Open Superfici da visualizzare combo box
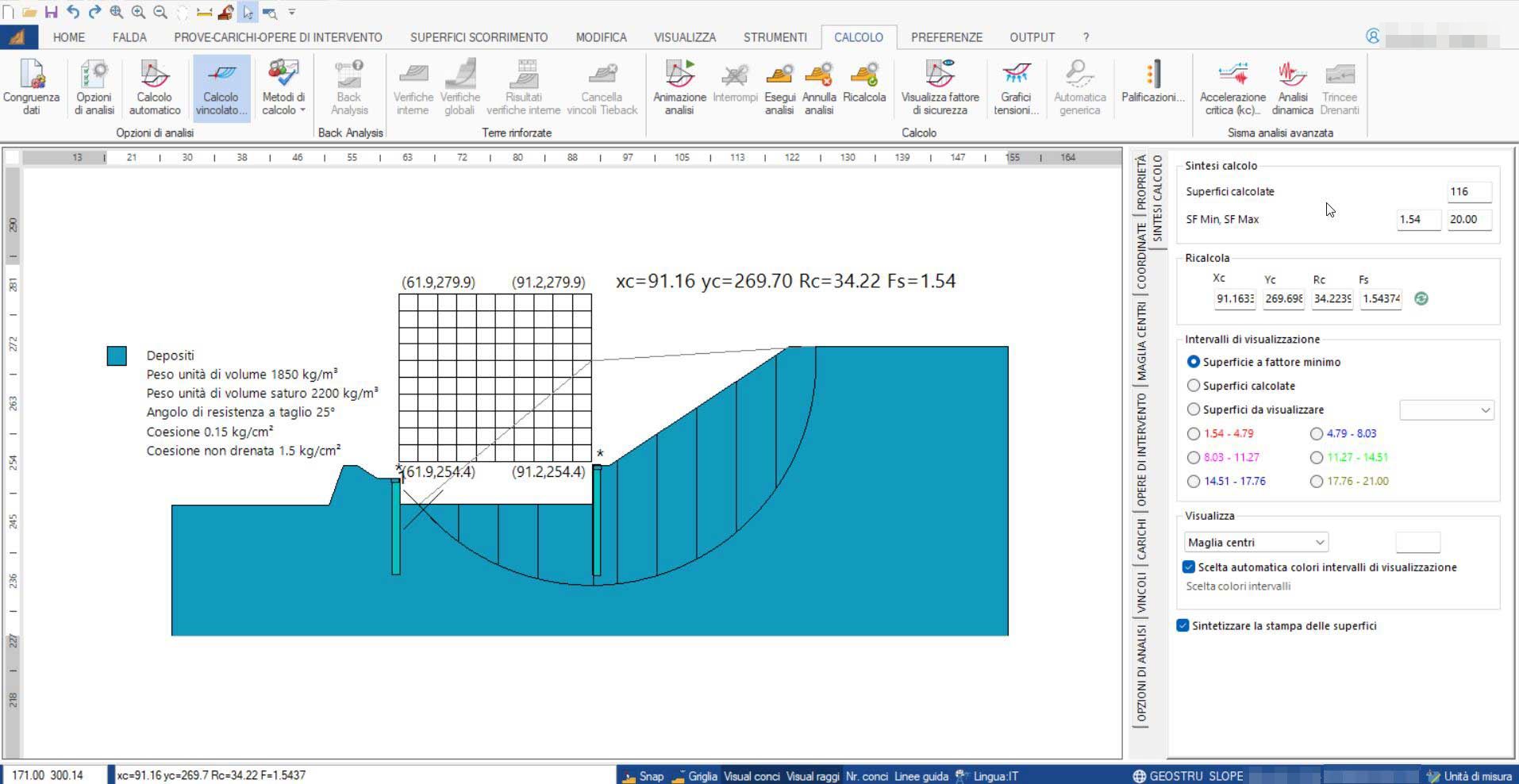Viewport: 1519px width, 784px height. [x=1484, y=410]
